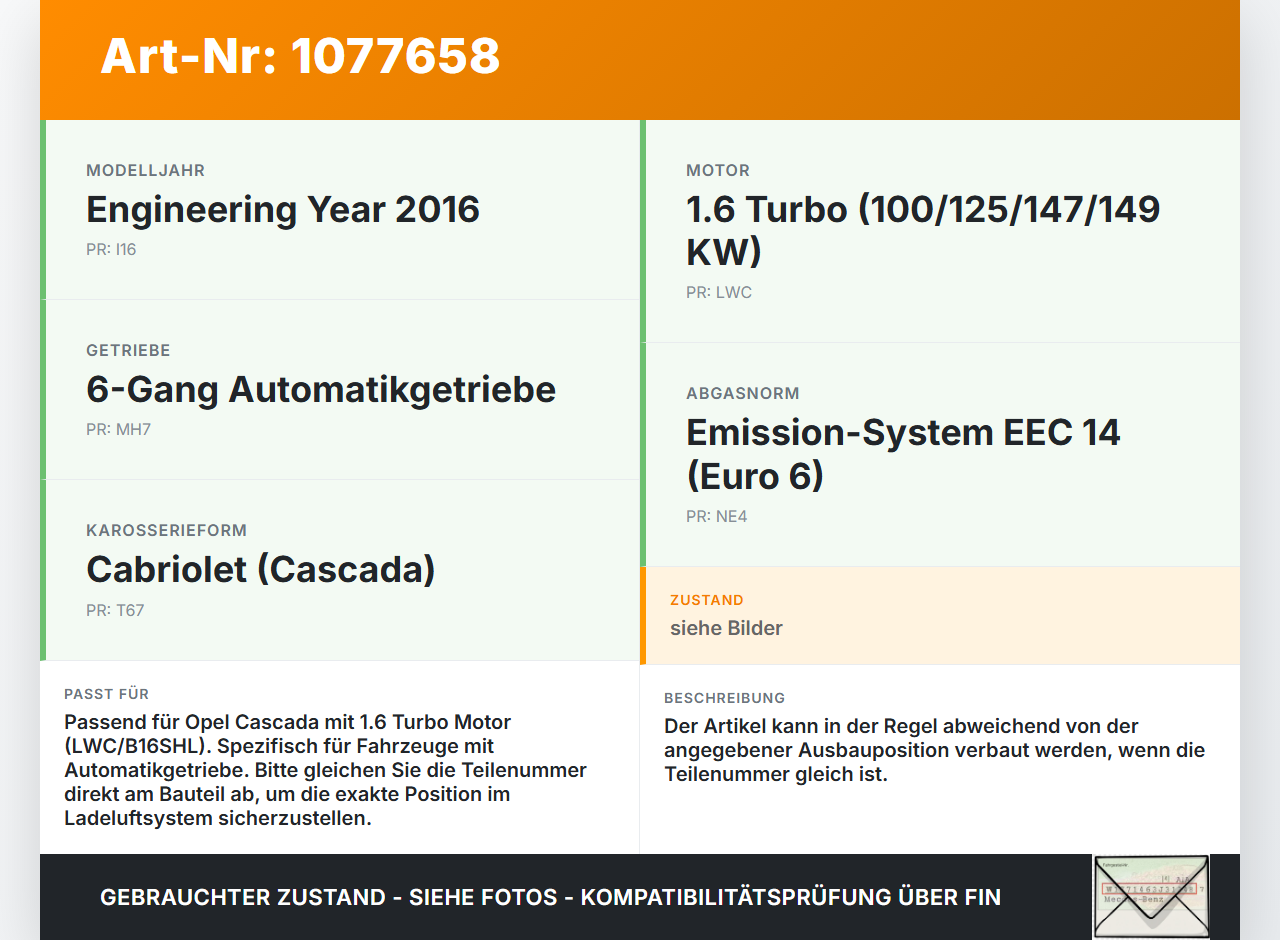Click the 'BESCHREIBUNG' label
This screenshot has height=940, width=1280.
(725, 698)
